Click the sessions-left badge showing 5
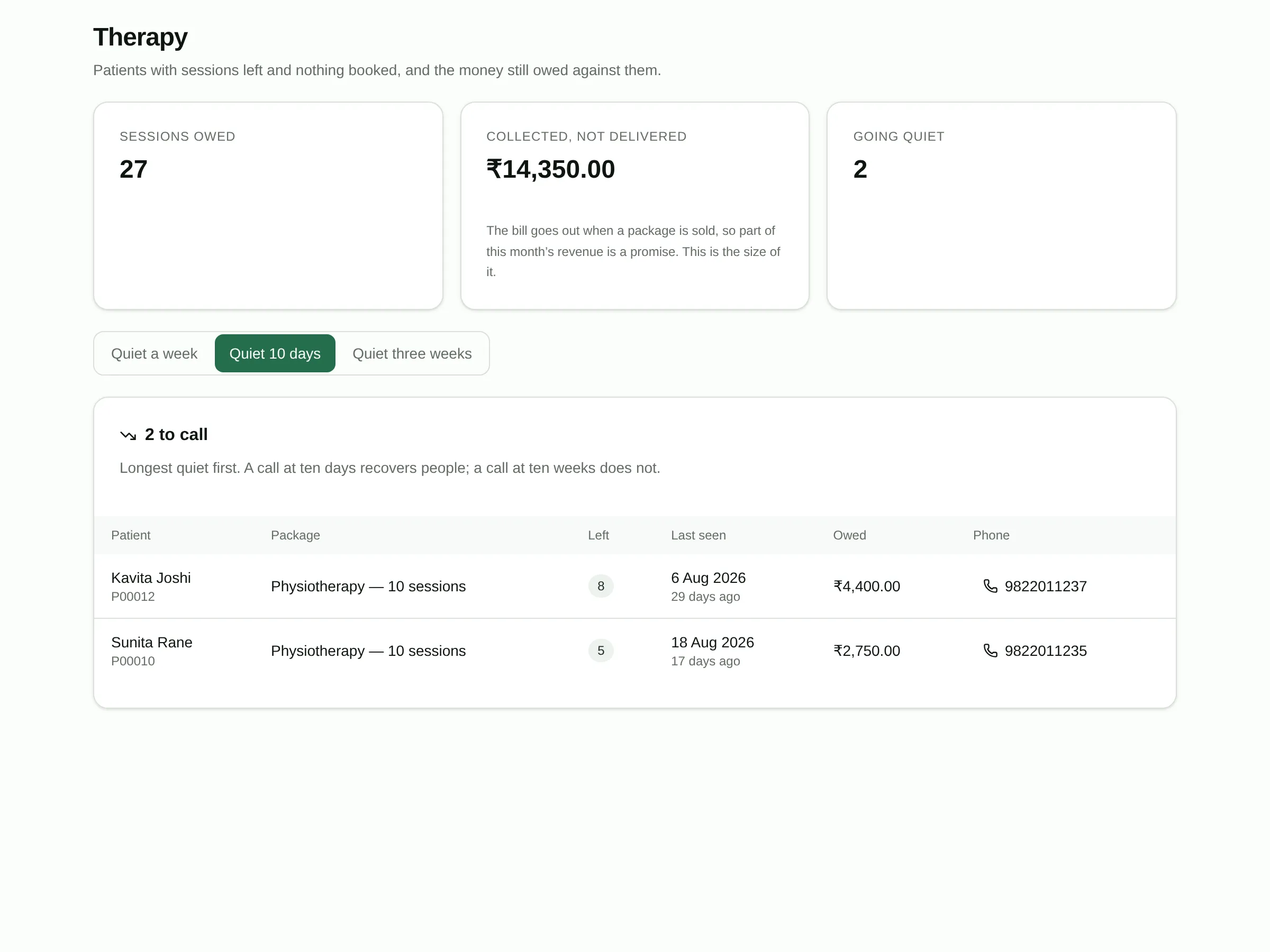 pos(601,650)
